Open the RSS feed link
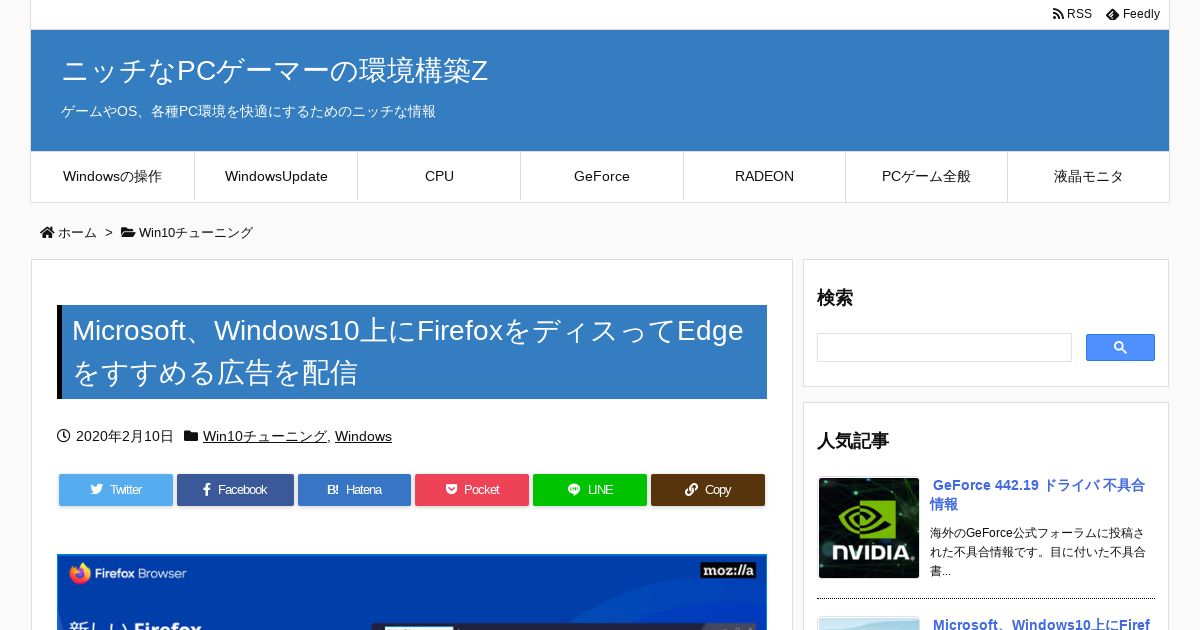The width and height of the screenshot is (1200, 630). pyautogui.click(x=1072, y=14)
